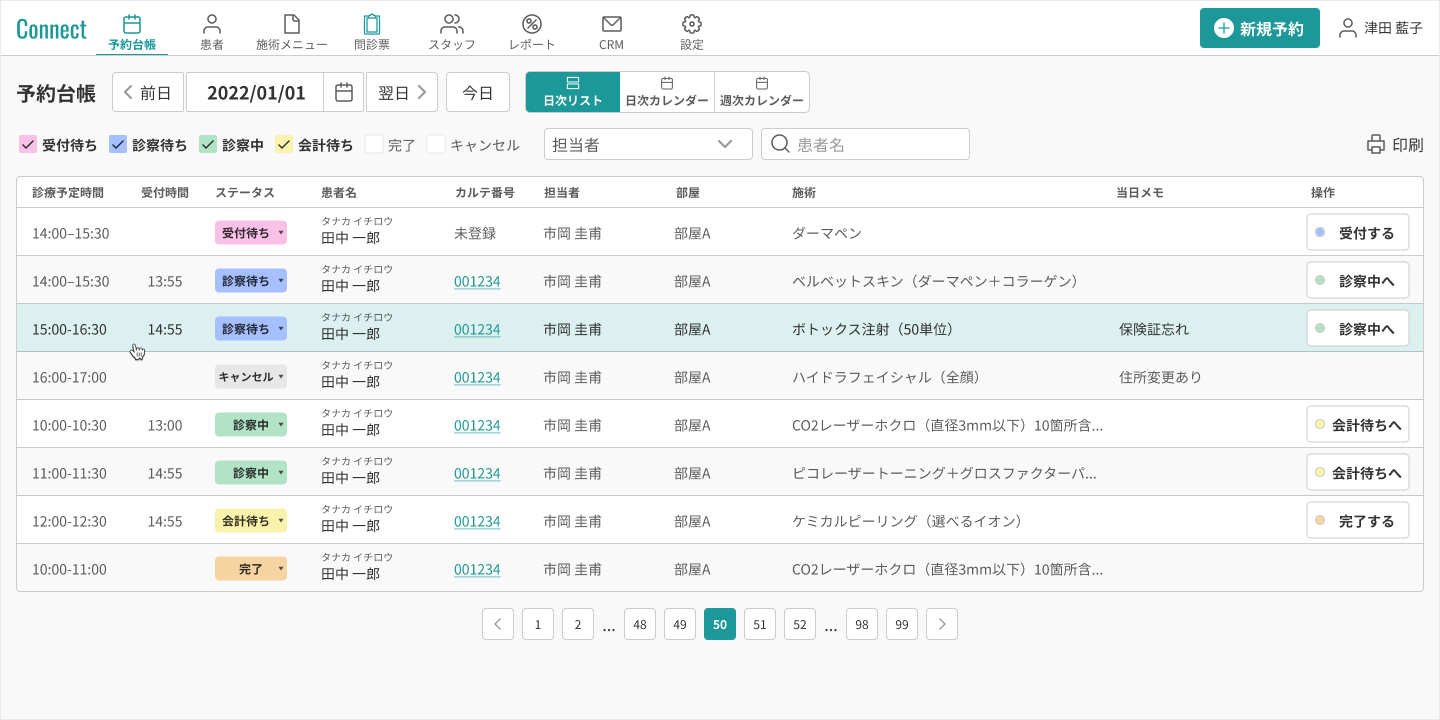Open 診察中 status dropdown in 10:00-10:30 row
Viewport: 1440px width, 720px height.
click(x=251, y=424)
